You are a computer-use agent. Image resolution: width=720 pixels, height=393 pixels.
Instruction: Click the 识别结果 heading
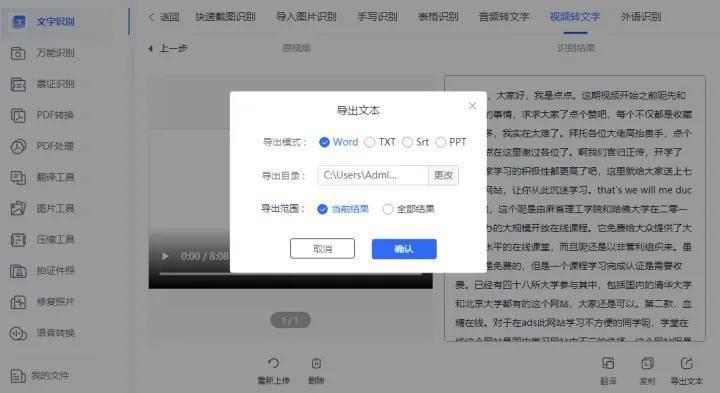(x=576, y=48)
